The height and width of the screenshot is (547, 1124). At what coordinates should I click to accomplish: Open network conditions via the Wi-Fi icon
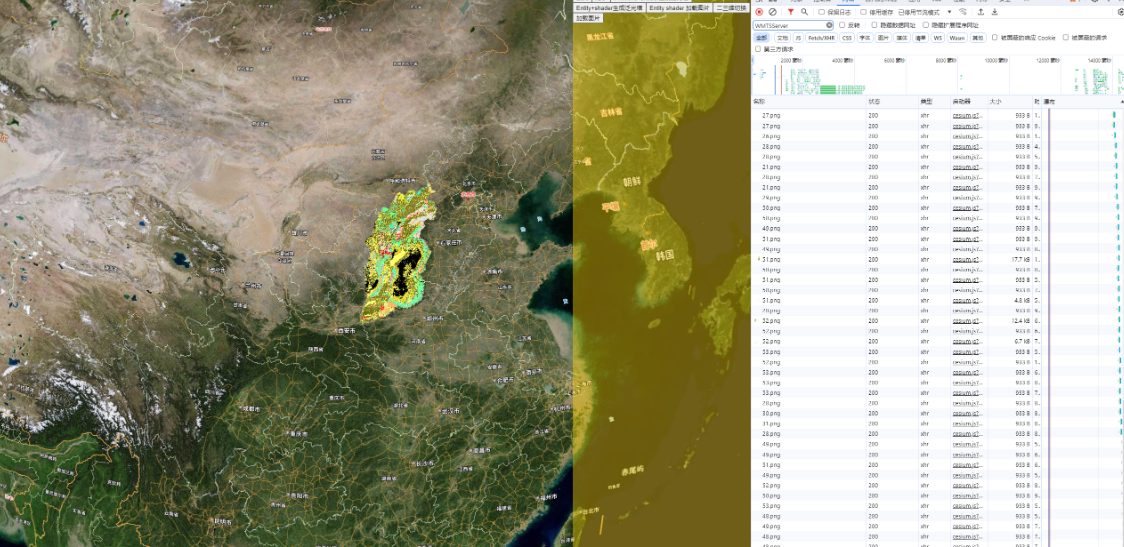pos(965,12)
